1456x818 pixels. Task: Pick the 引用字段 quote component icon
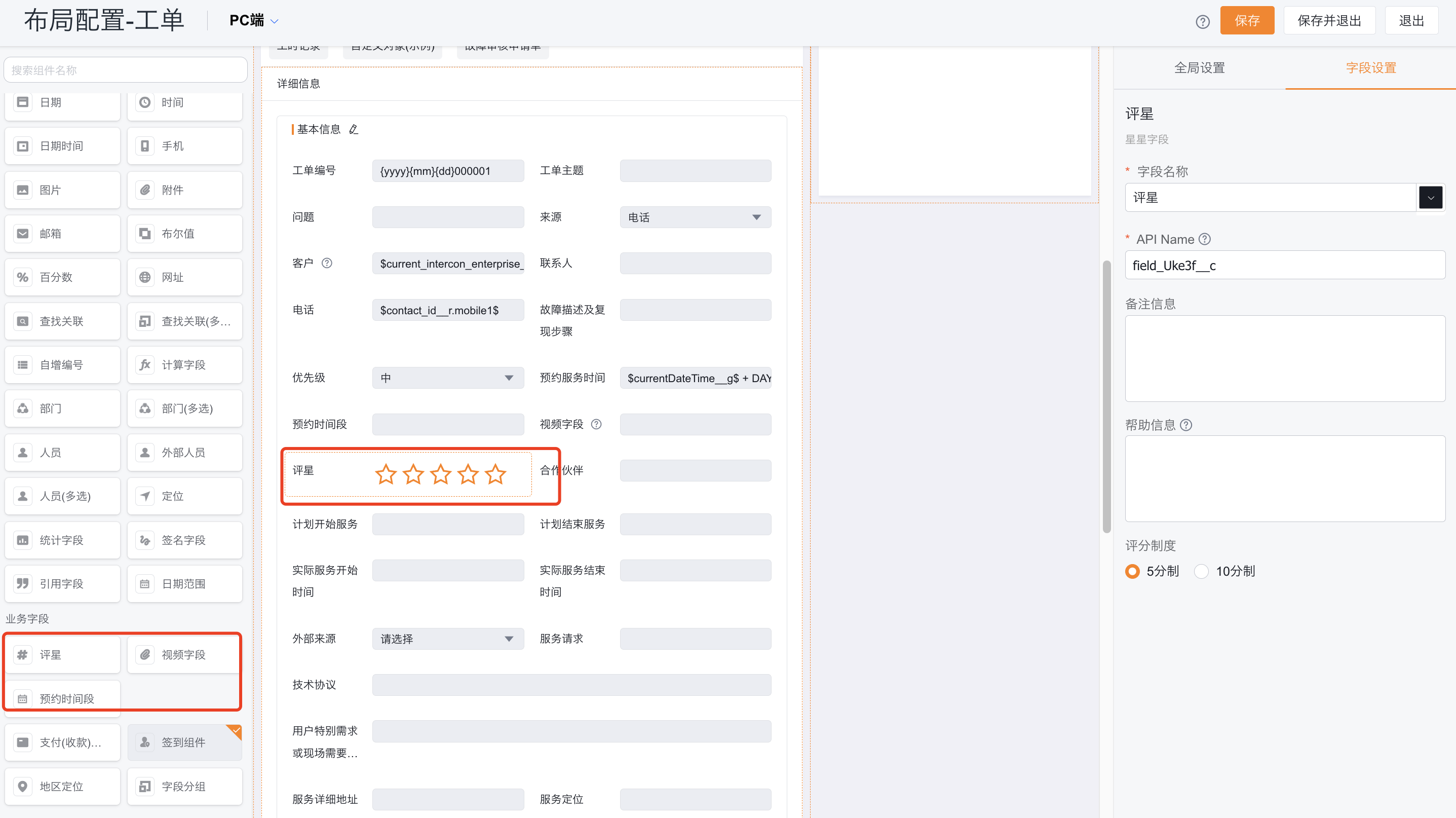point(23,583)
